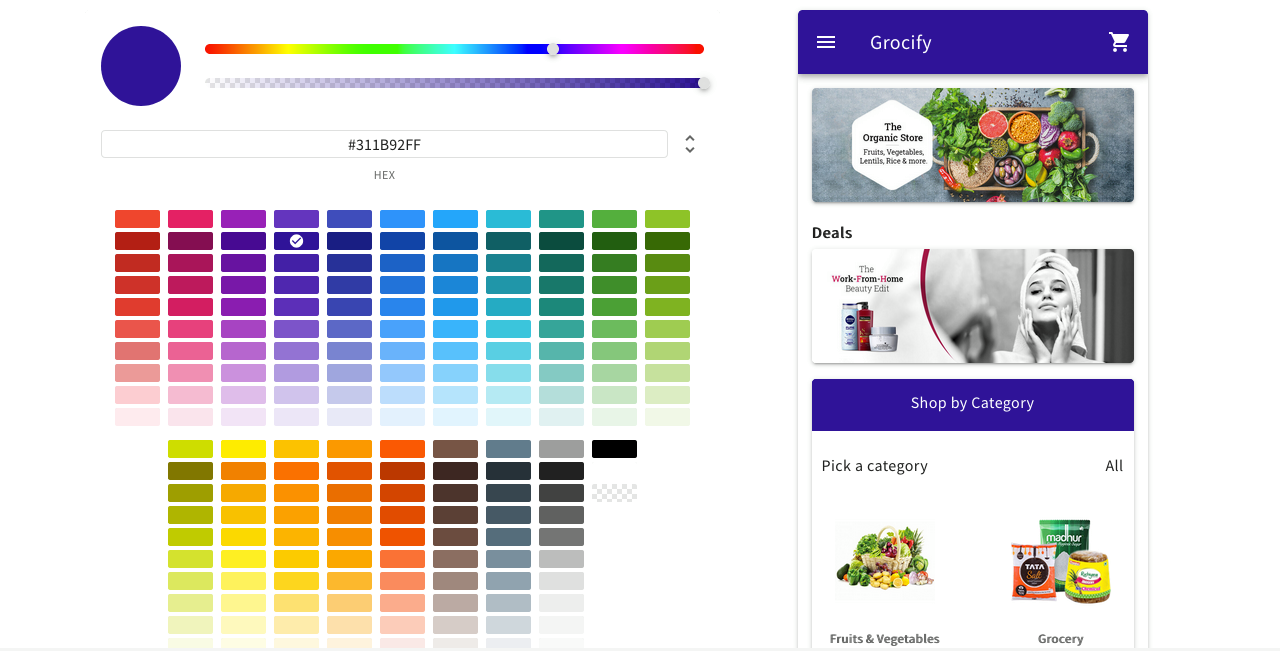Screen dimensions: 1280x651
Task: Open the Work-From-Home Beauty Edit deal
Action: pyautogui.click(x=972, y=306)
